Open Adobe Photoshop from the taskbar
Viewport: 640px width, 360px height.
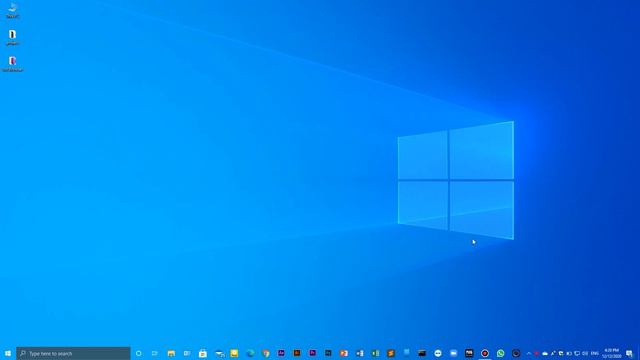[x=328, y=353]
